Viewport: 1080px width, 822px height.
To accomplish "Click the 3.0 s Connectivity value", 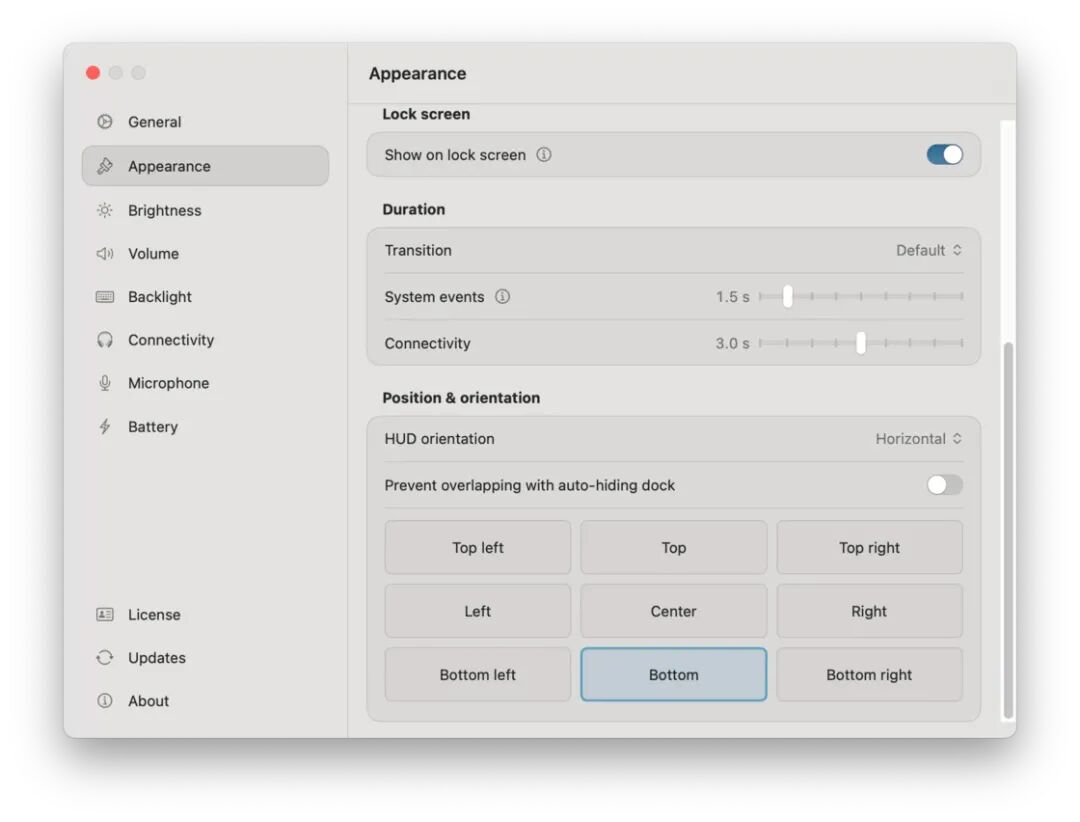I will (732, 343).
